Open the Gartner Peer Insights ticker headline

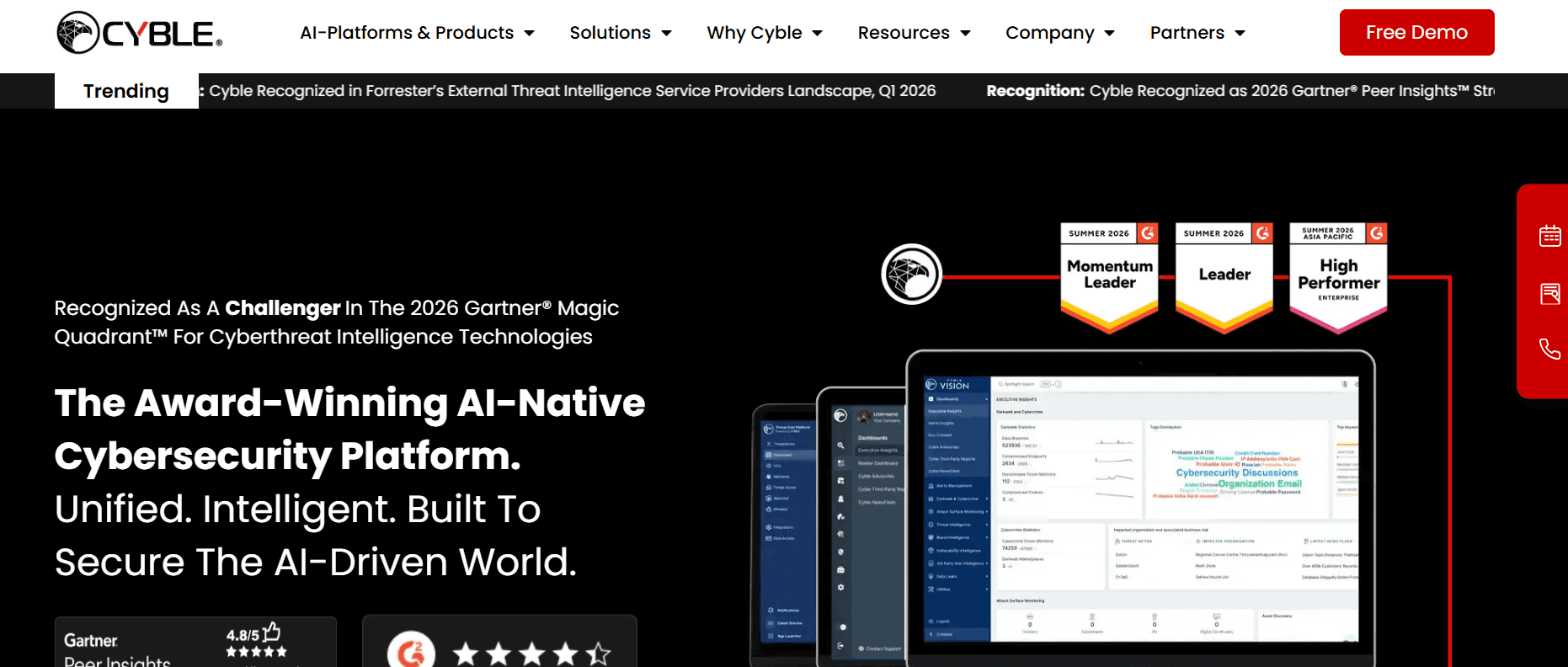click(x=1240, y=91)
